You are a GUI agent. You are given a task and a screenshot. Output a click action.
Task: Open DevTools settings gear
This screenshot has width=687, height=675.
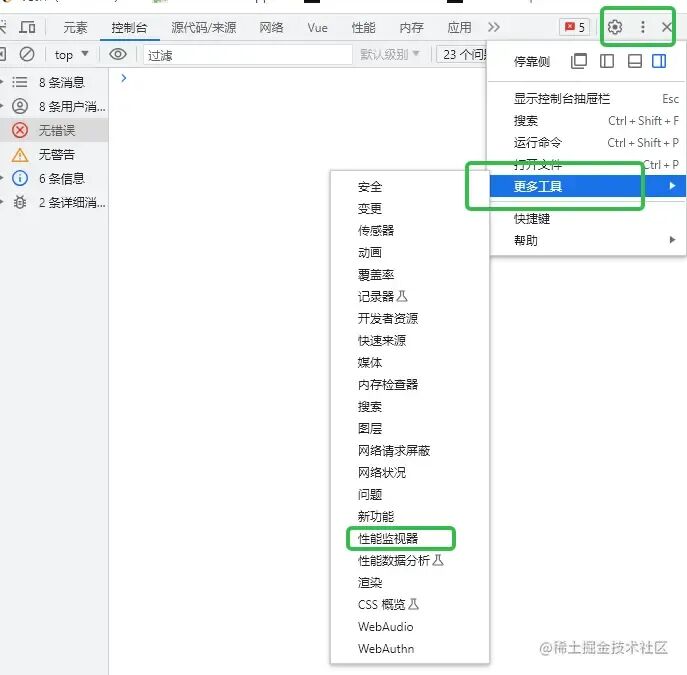(614, 27)
